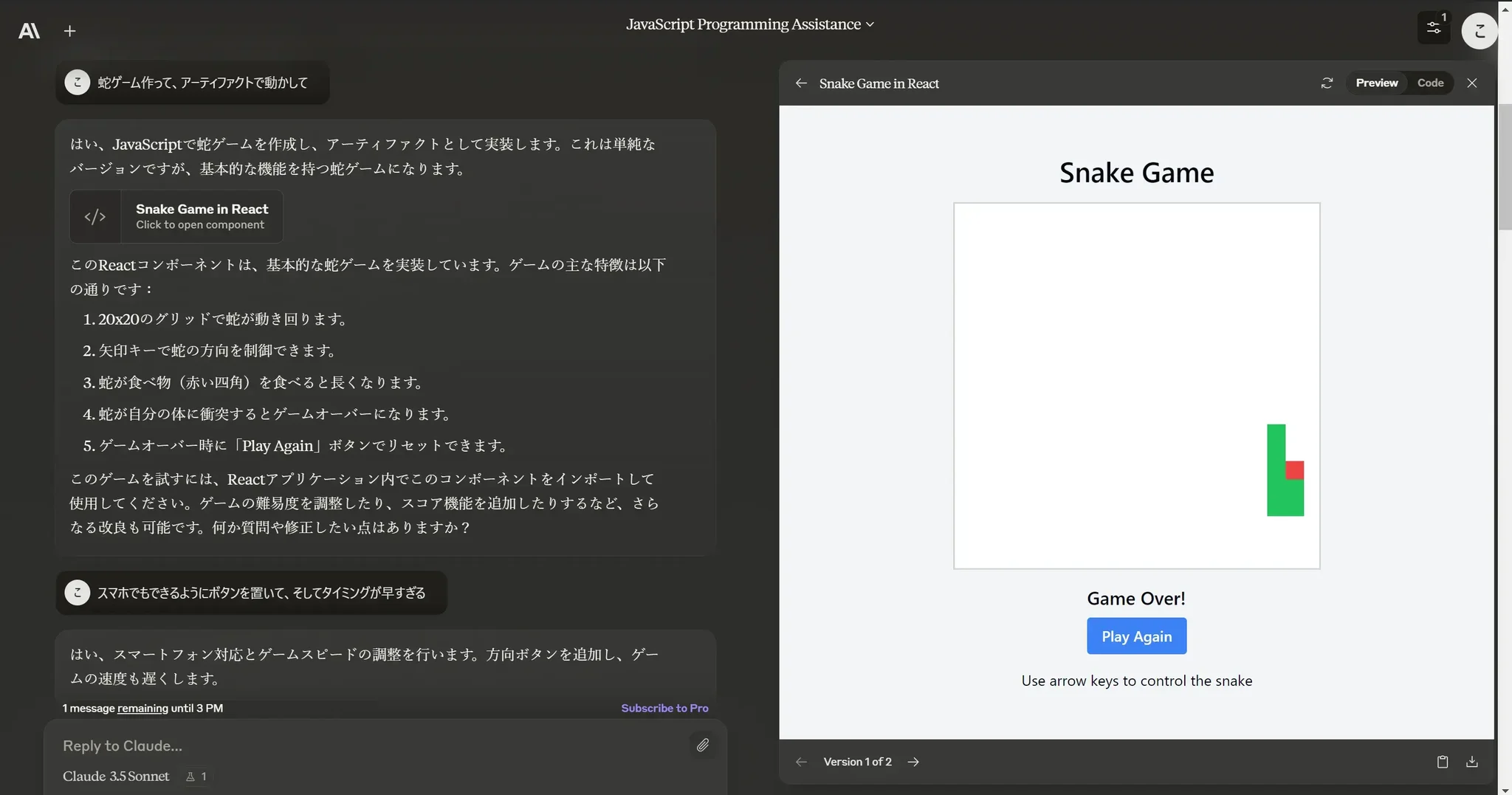Go to next artifact version
This screenshot has width=1512, height=795.
[913, 762]
